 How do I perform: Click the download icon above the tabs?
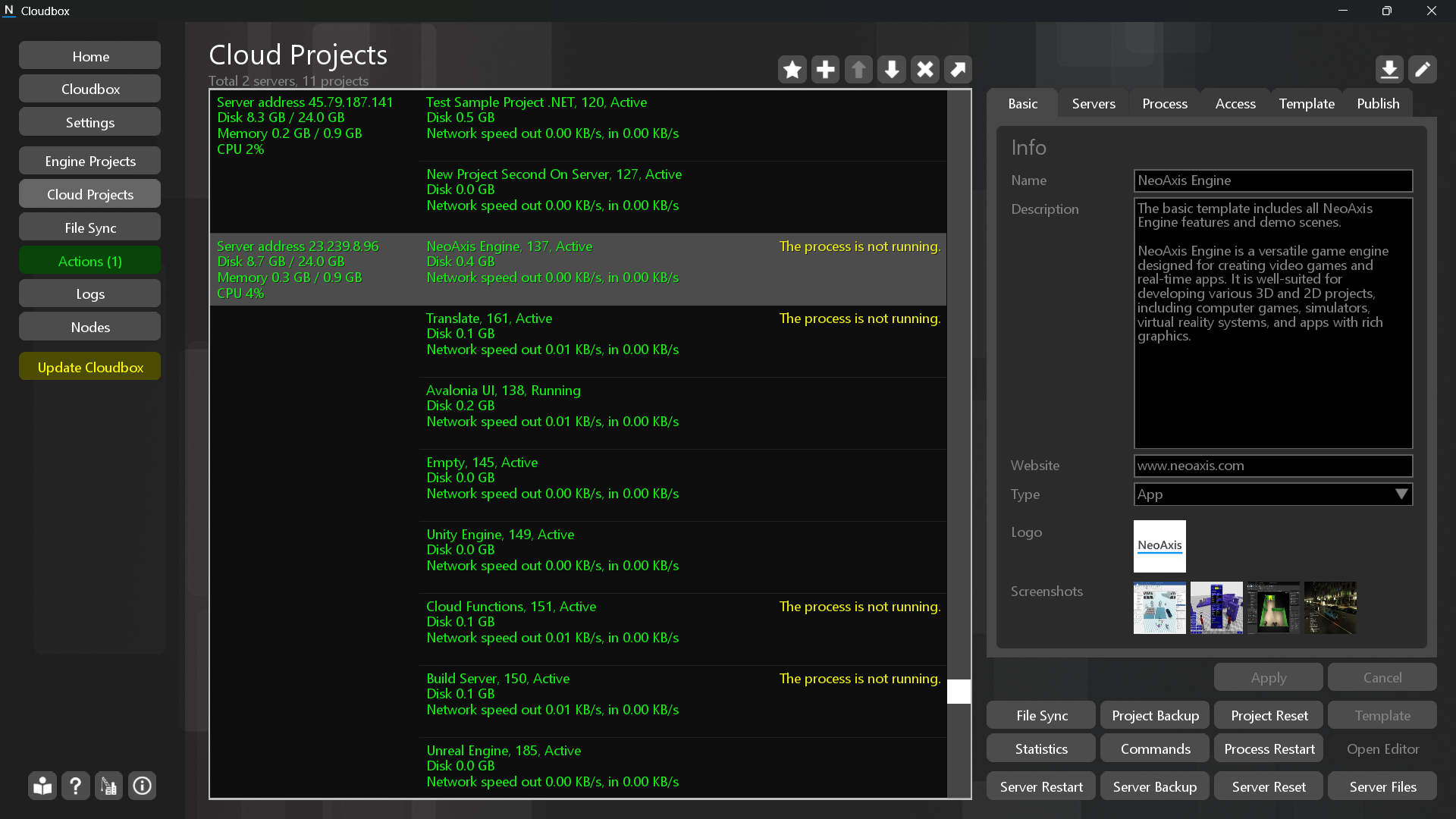pos(1389,70)
